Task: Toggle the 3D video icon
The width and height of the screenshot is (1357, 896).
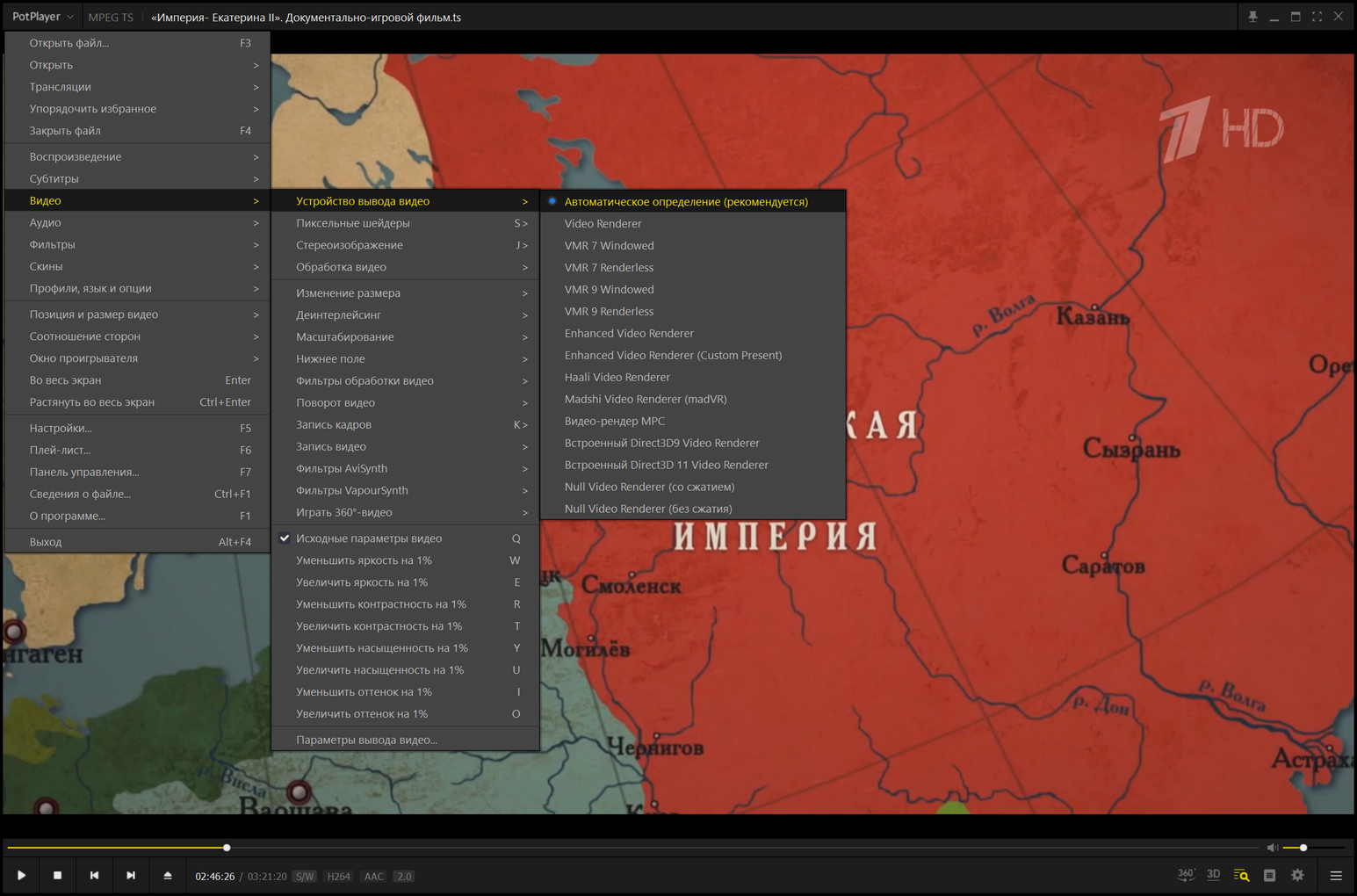Action: [x=1214, y=875]
